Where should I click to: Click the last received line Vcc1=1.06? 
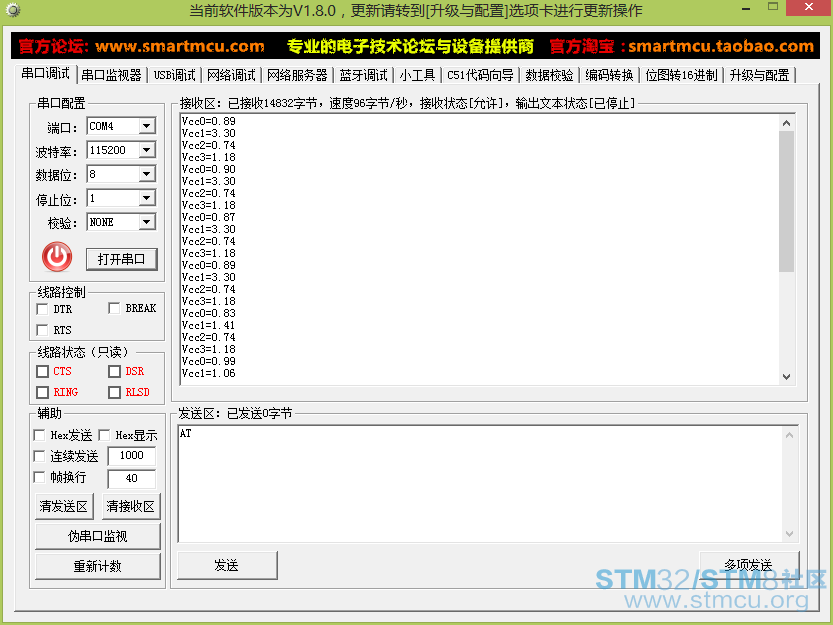(x=208, y=373)
